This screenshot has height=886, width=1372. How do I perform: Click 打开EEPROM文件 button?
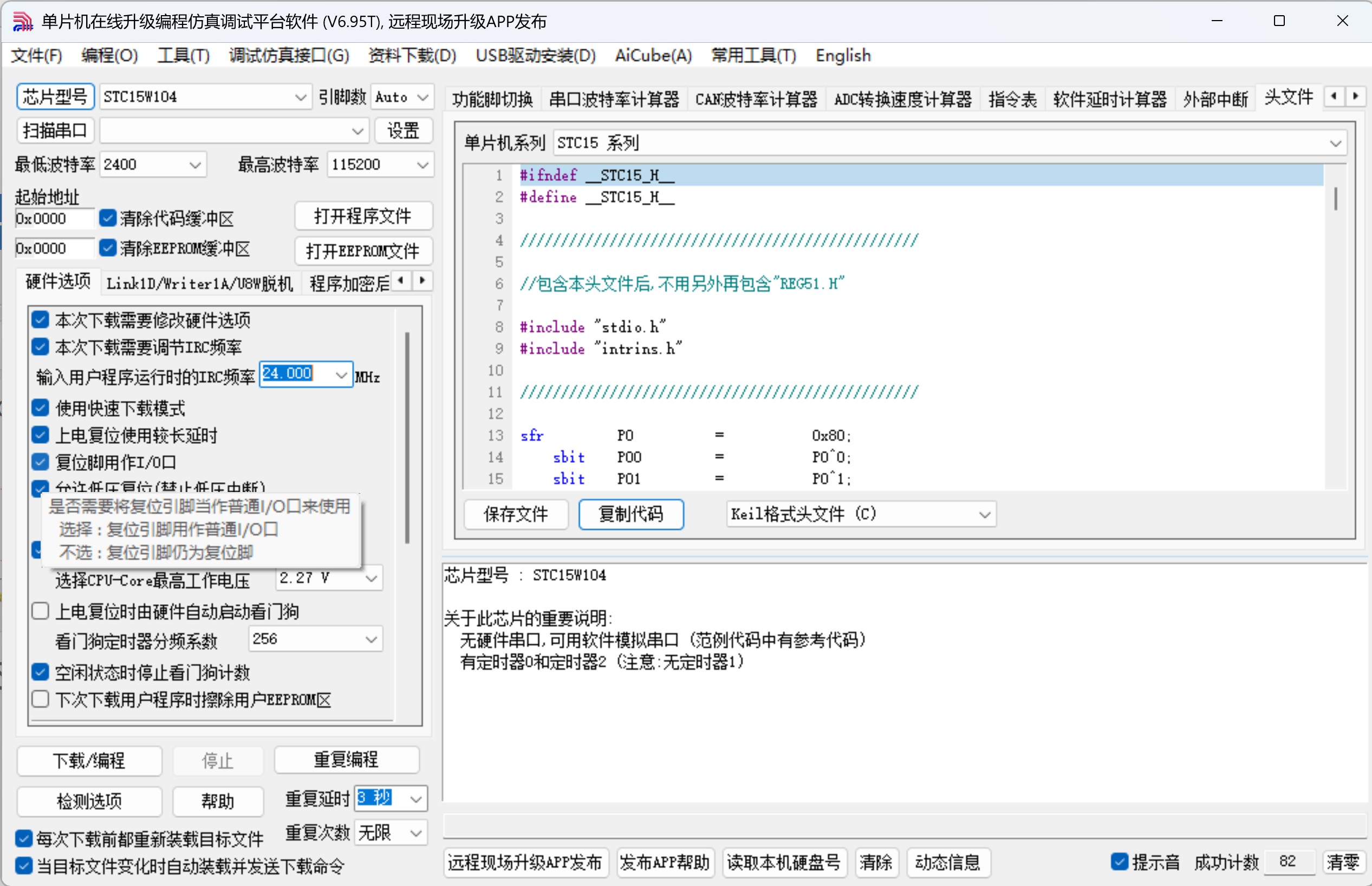(x=363, y=250)
